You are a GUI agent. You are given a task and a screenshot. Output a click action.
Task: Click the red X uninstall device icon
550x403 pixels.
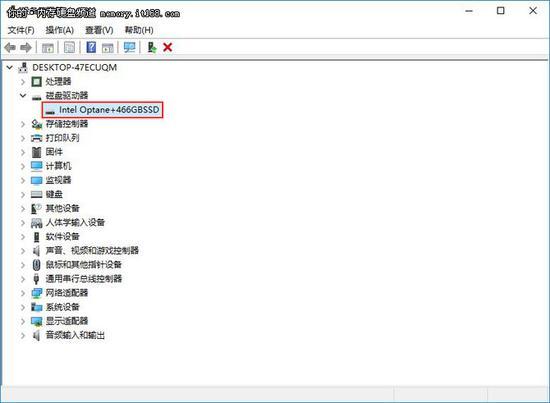click(168, 47)
